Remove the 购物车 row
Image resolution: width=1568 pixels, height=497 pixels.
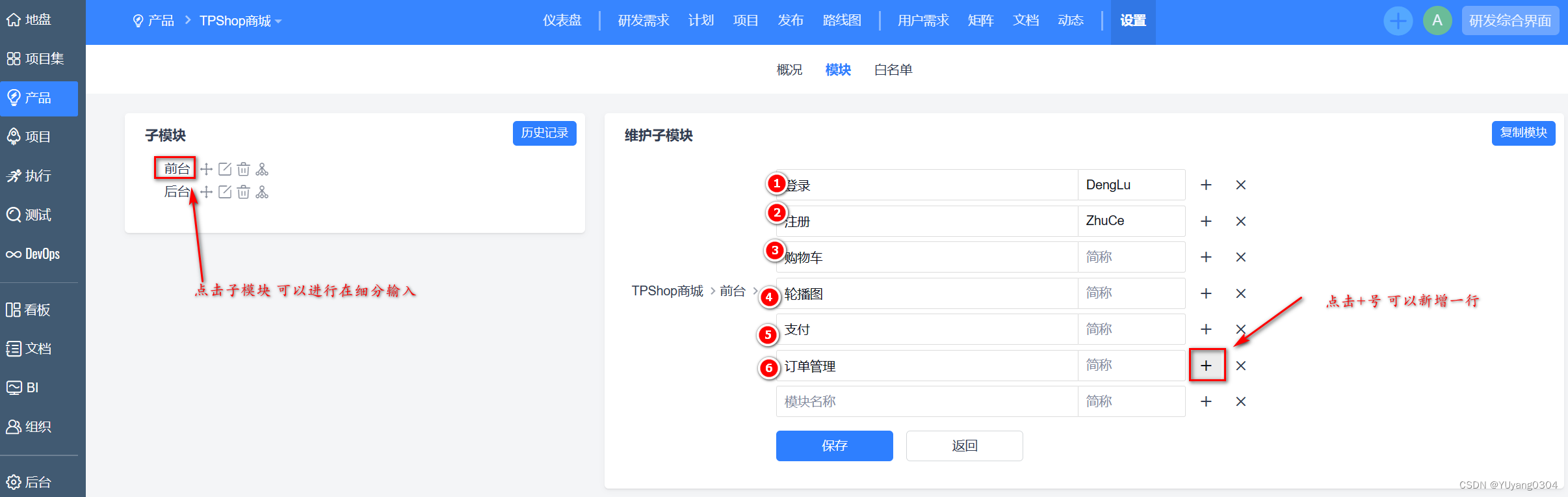[x=1240, y=257]
